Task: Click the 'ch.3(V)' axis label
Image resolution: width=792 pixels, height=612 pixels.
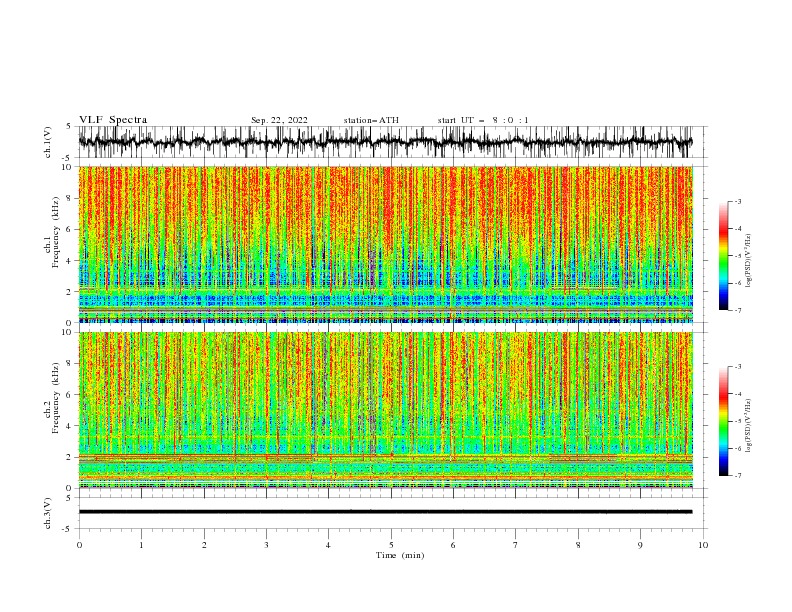Action: pyautogui.click(x=48, y=513)
